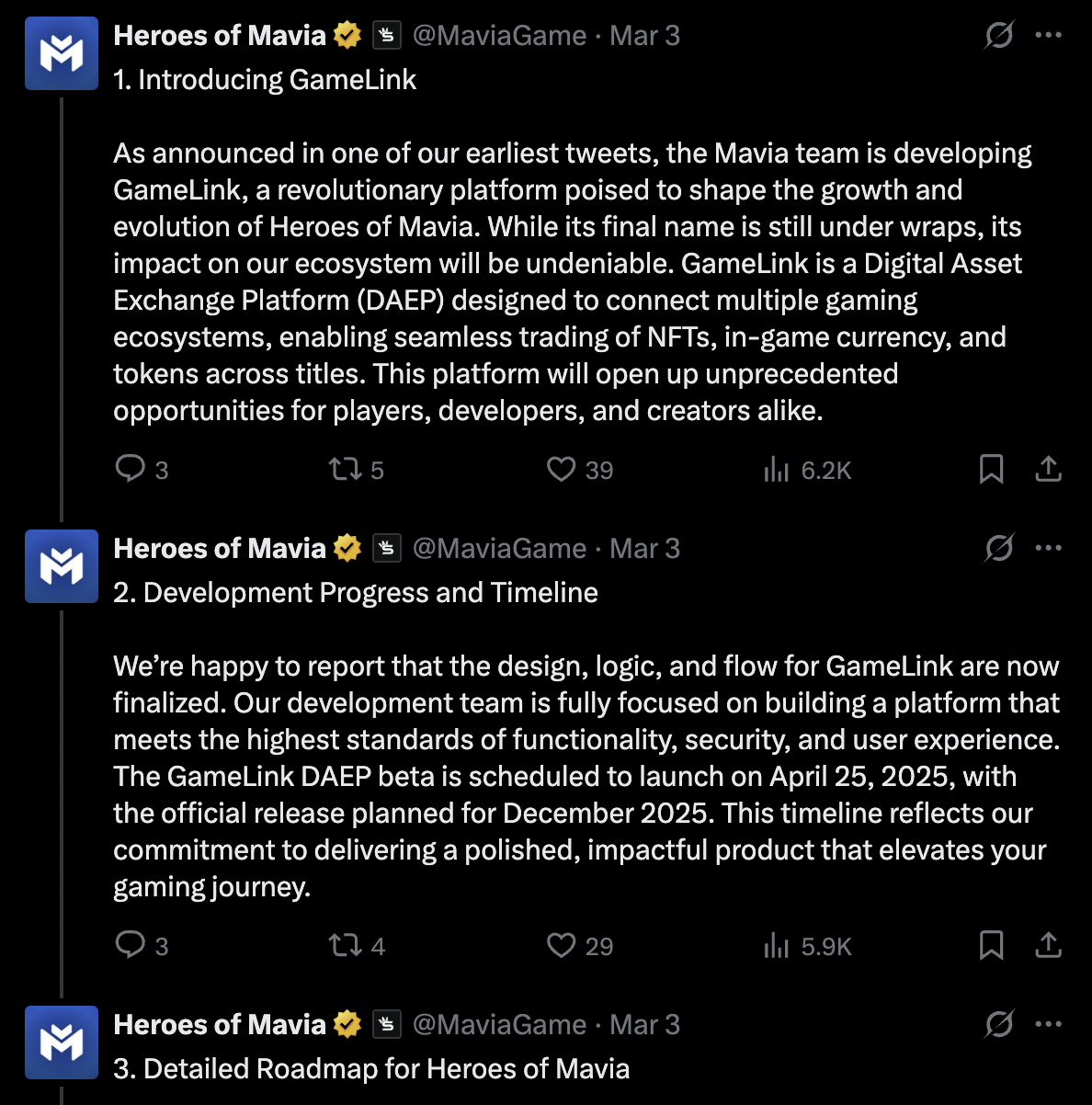Open Heroes of Mavia avatar on first tweet
This screenshot has height=1105, width=1092.
click(62, 53)
